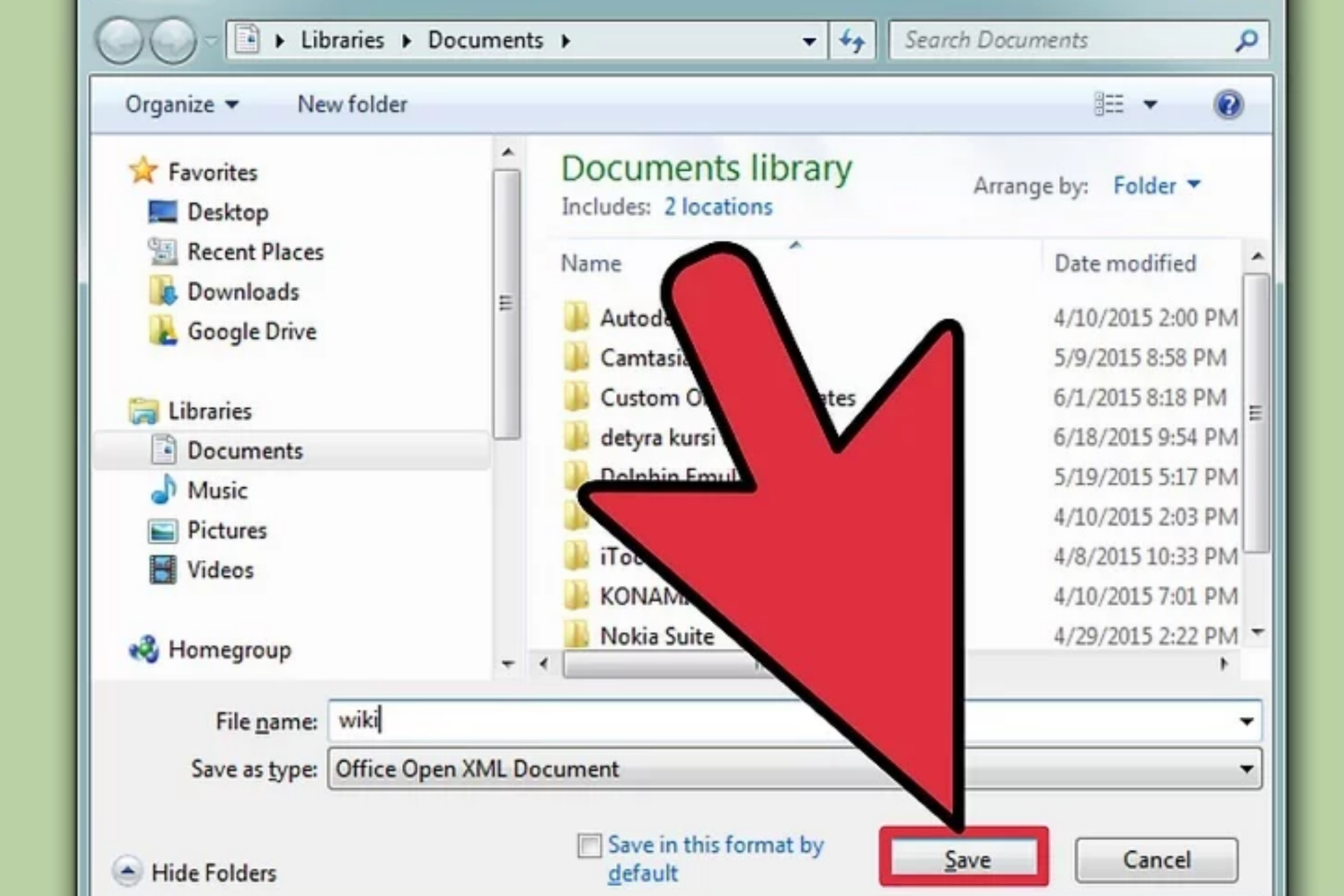Image resolution: width=1344 pixels, height=896 pixels.
Task: Open the Downloads folder shortcut
Action: [242, 291]
